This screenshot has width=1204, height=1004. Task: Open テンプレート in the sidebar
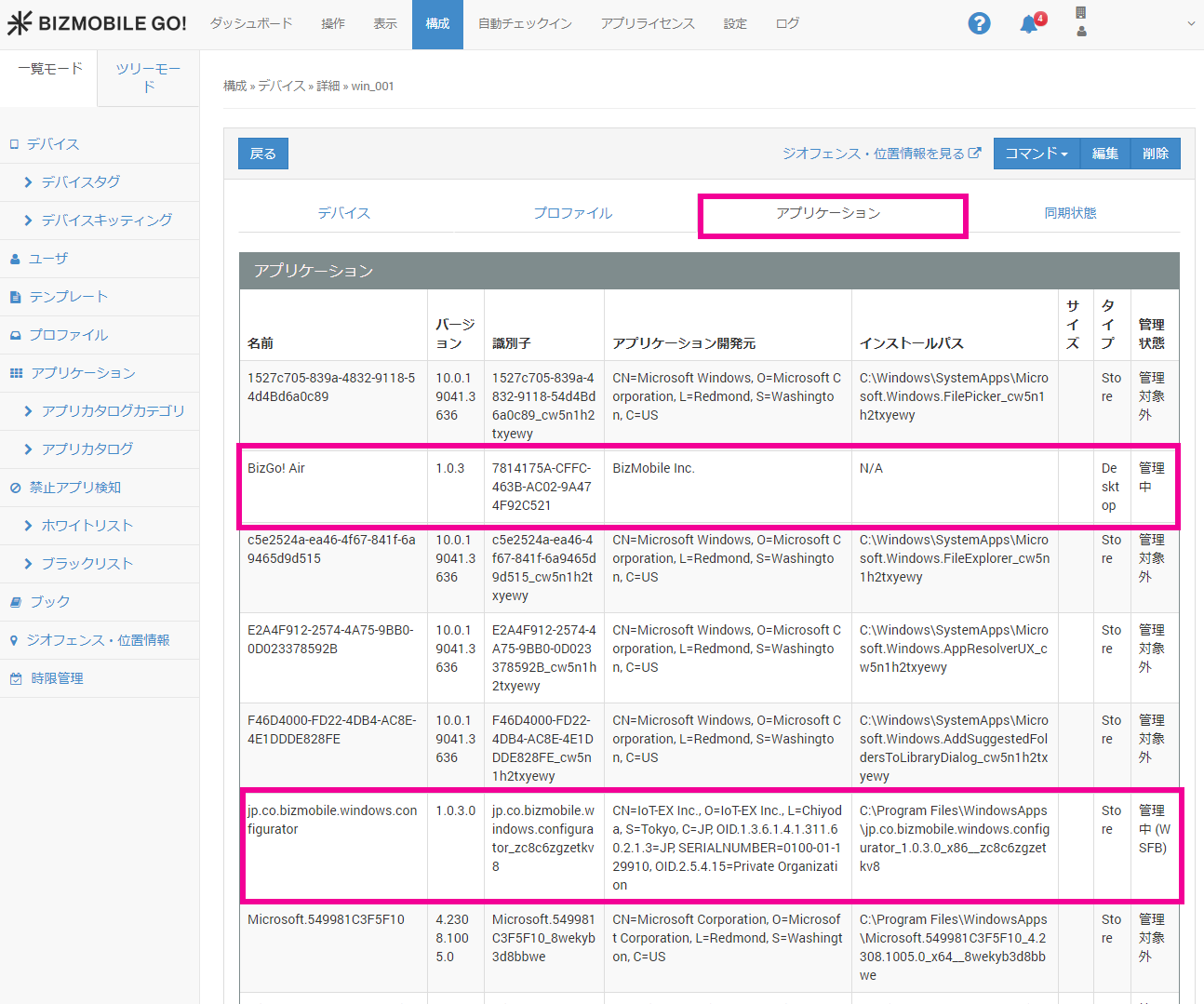68,297
